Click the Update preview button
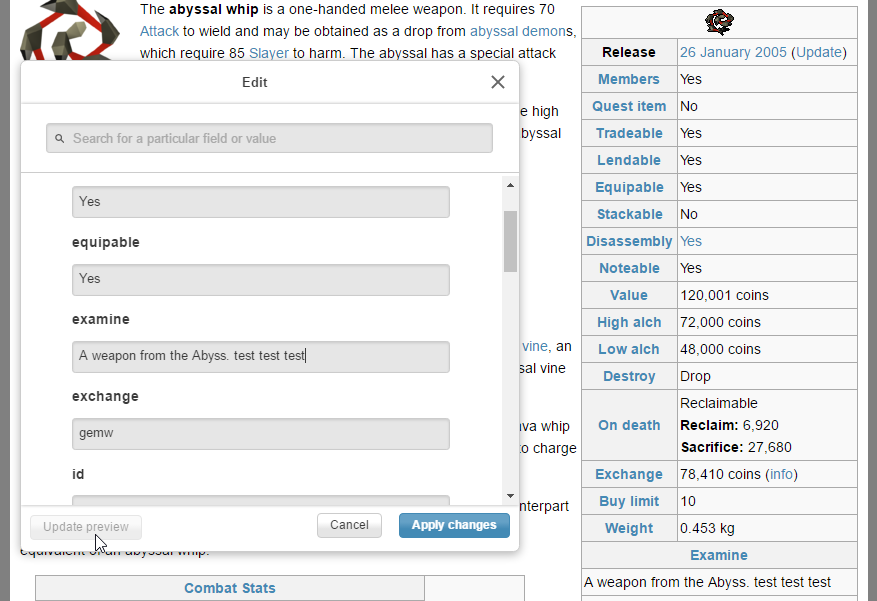 [x=86, y=526]
